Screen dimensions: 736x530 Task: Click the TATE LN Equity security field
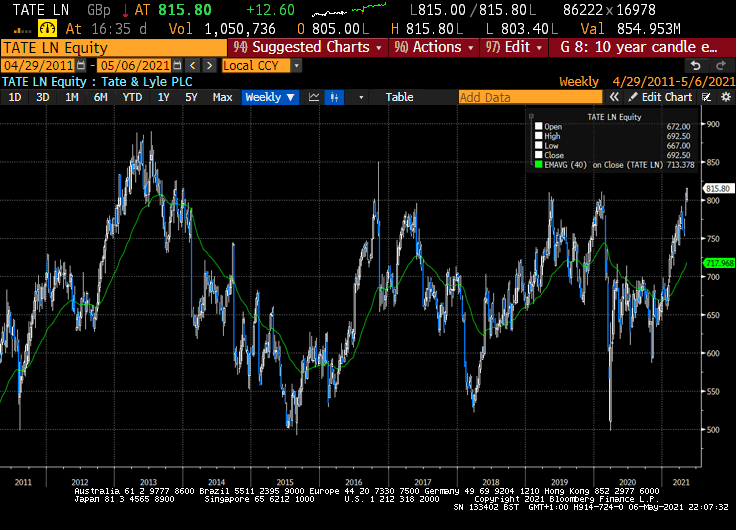click(x=114, y=48)
